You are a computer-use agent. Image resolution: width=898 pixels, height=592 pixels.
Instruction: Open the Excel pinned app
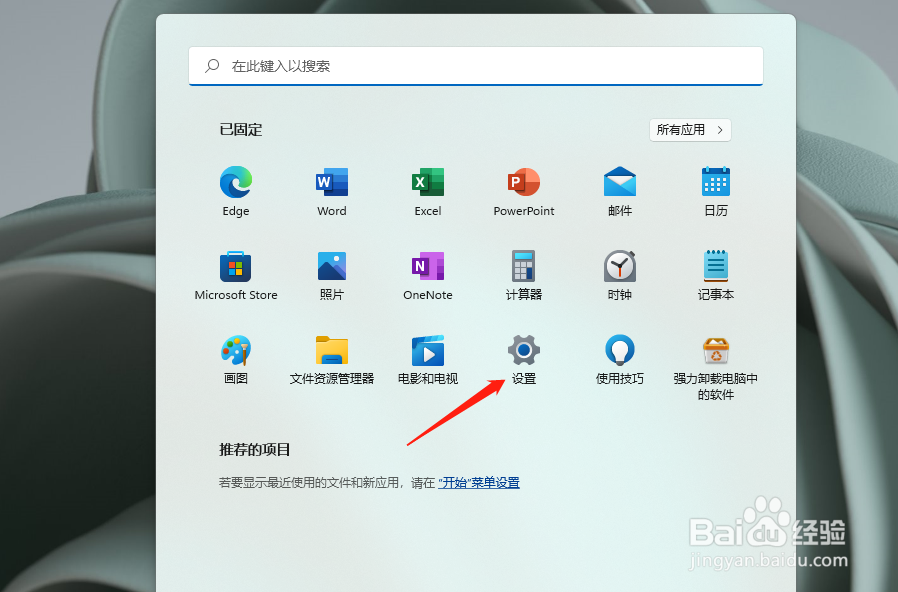428,191
